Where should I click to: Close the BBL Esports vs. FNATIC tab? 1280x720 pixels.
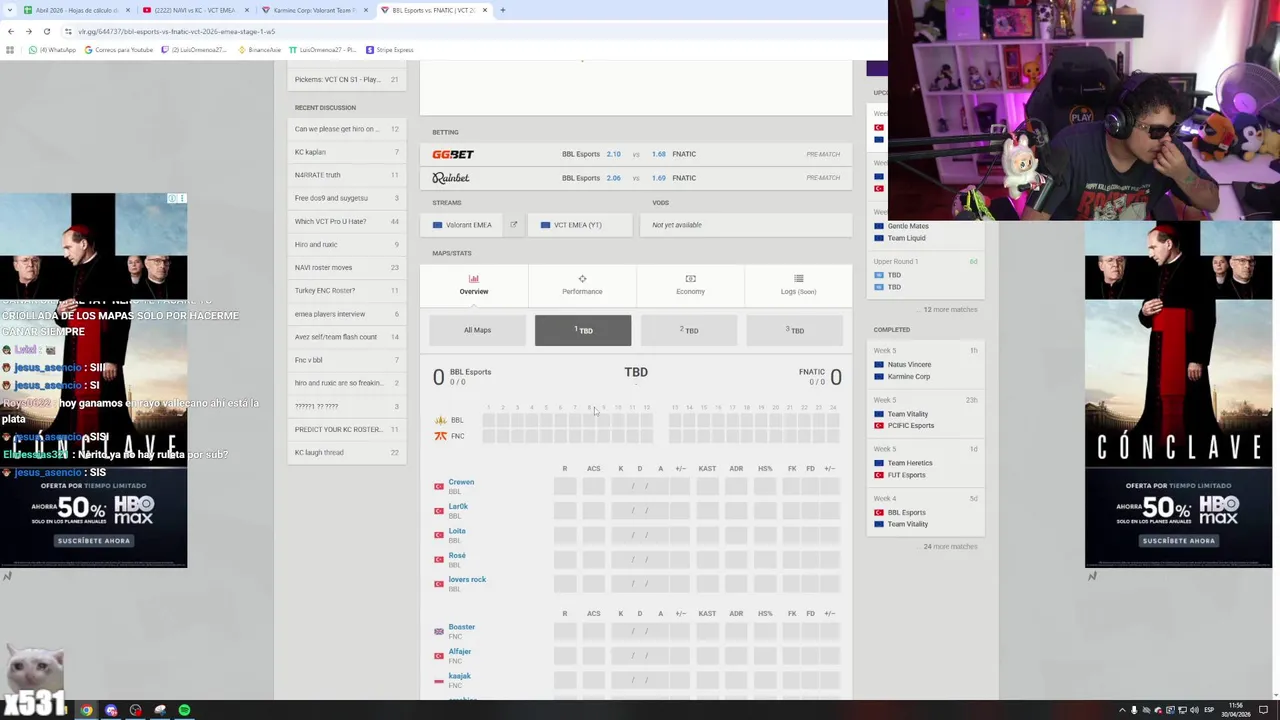pos(485,10)
